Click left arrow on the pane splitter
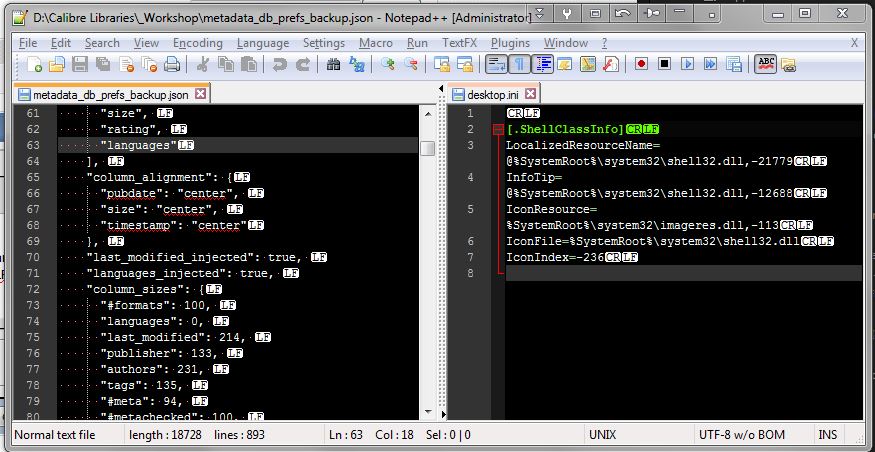This screenshot has height=452, width=875. click(442, 89)
